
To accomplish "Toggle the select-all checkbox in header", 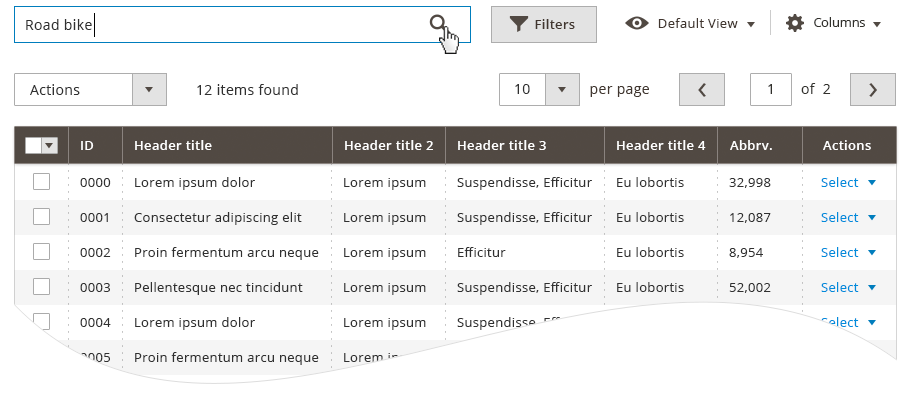I will click(x=34, y=145).
